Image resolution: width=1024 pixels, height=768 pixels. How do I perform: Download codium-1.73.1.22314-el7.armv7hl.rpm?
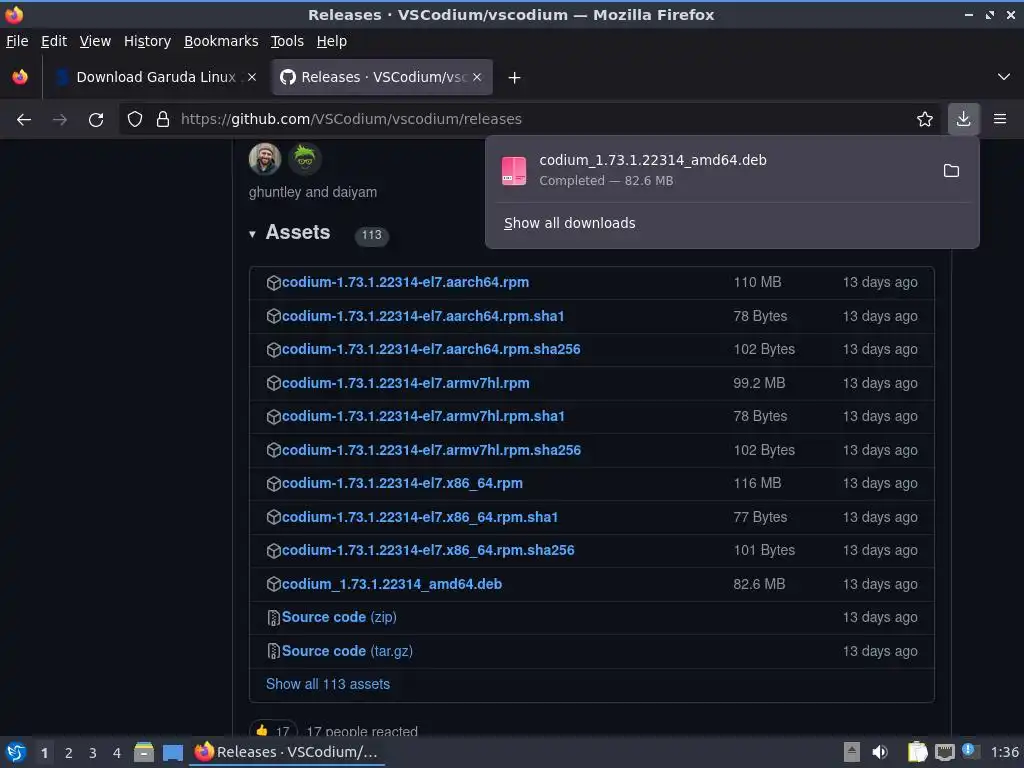(406, 383)
